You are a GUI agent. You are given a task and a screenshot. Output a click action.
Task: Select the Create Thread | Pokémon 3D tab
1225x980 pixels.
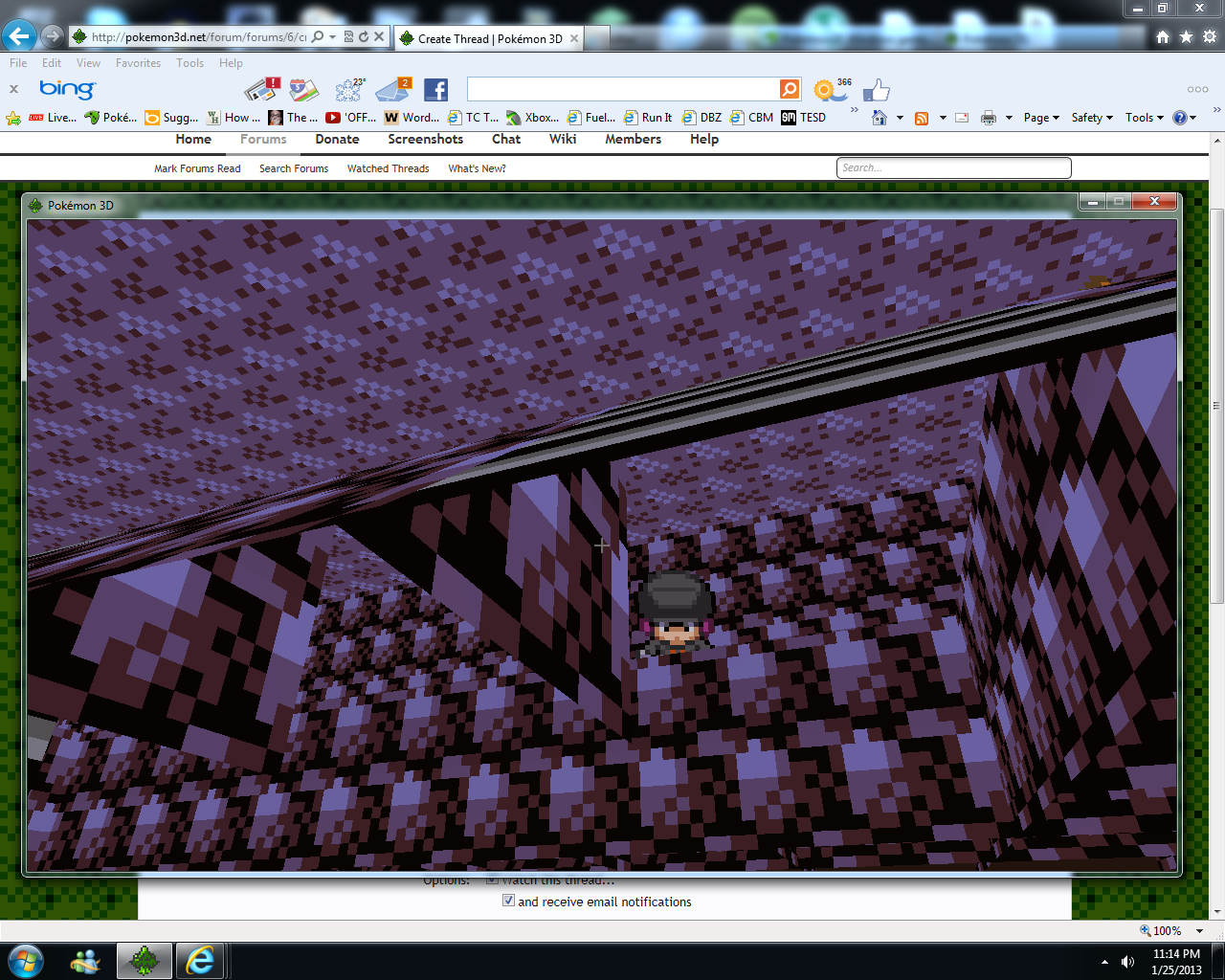tap(488, 38)
